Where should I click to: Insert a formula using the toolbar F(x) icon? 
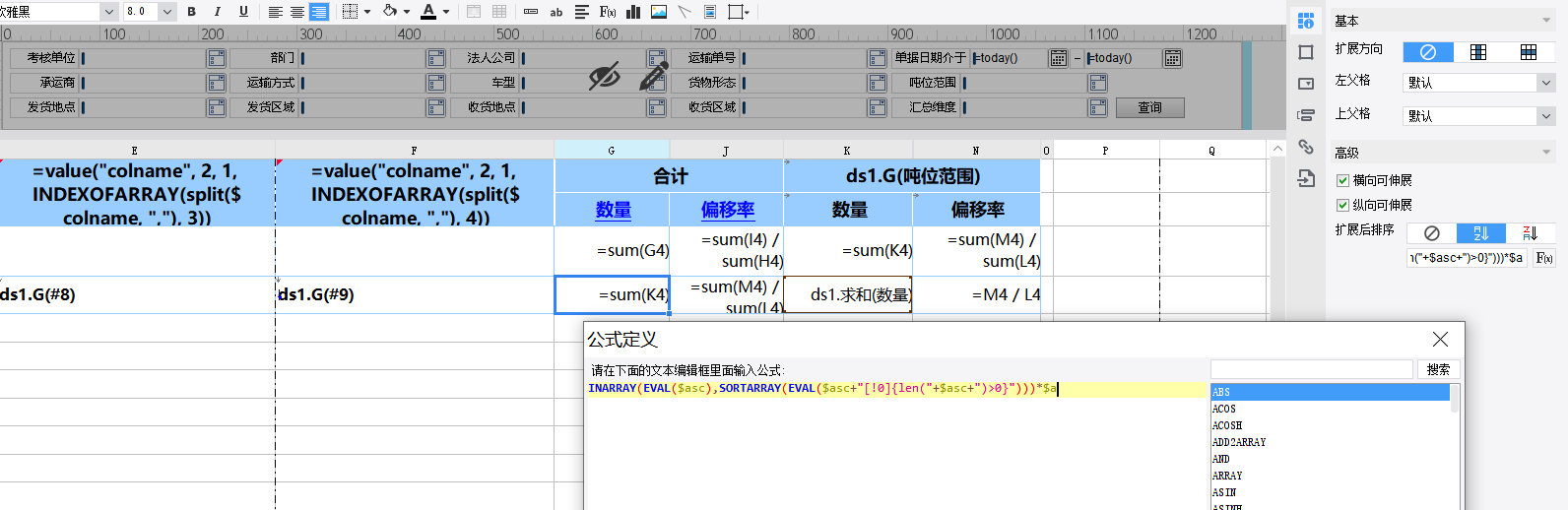tap(608, 12)
